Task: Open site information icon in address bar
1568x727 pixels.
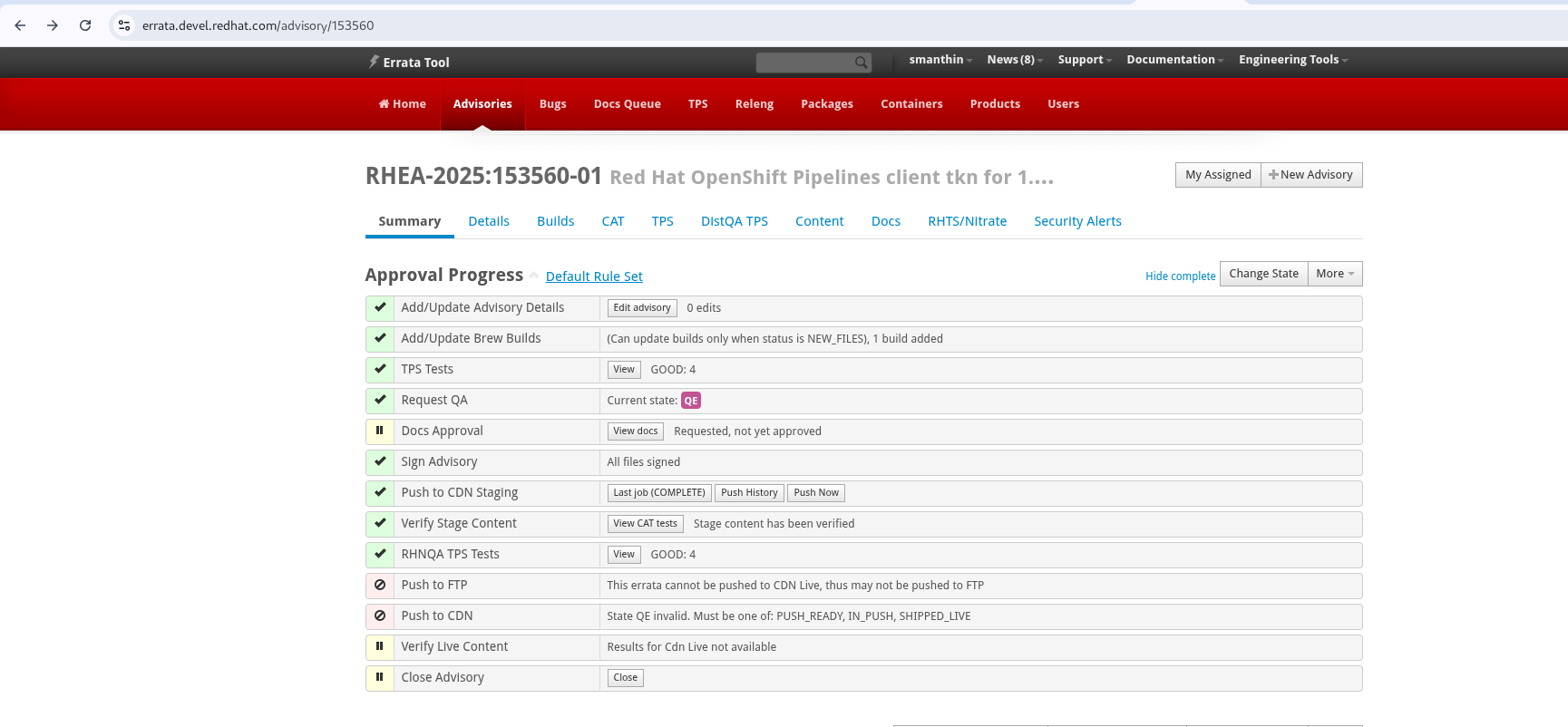Action: [124, 25]
